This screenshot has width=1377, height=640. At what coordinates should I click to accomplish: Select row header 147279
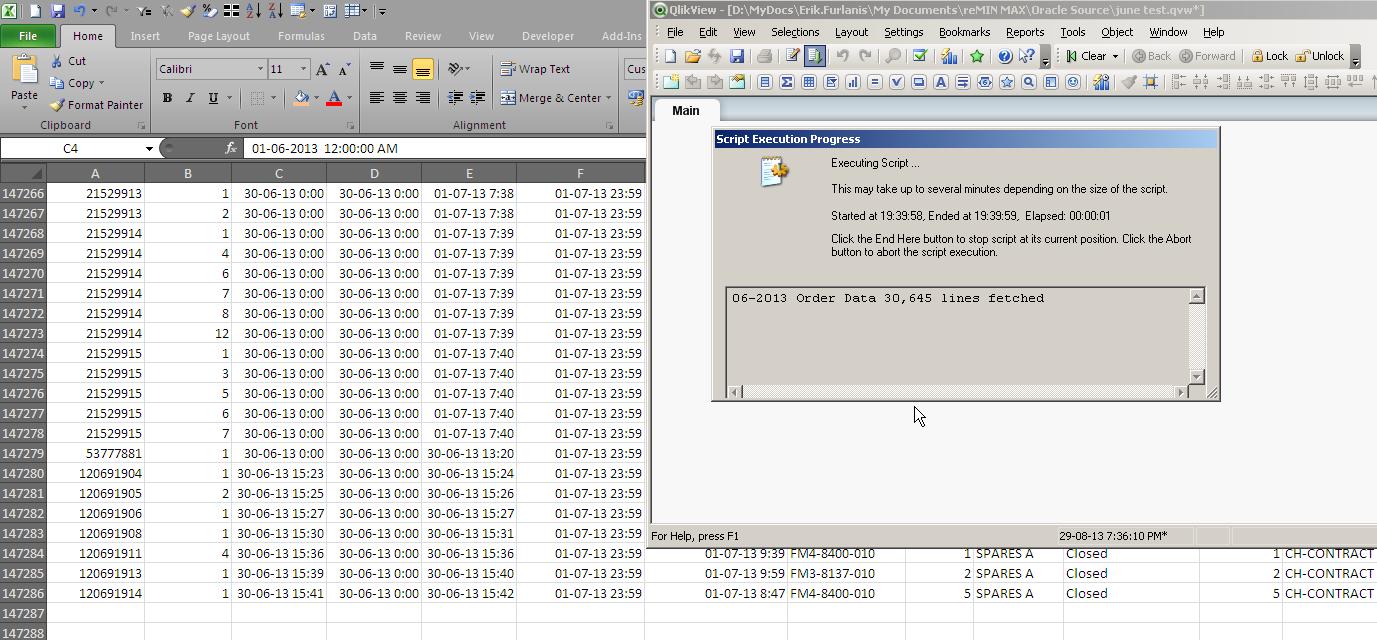pyautogui.click(x=23, y=453)
